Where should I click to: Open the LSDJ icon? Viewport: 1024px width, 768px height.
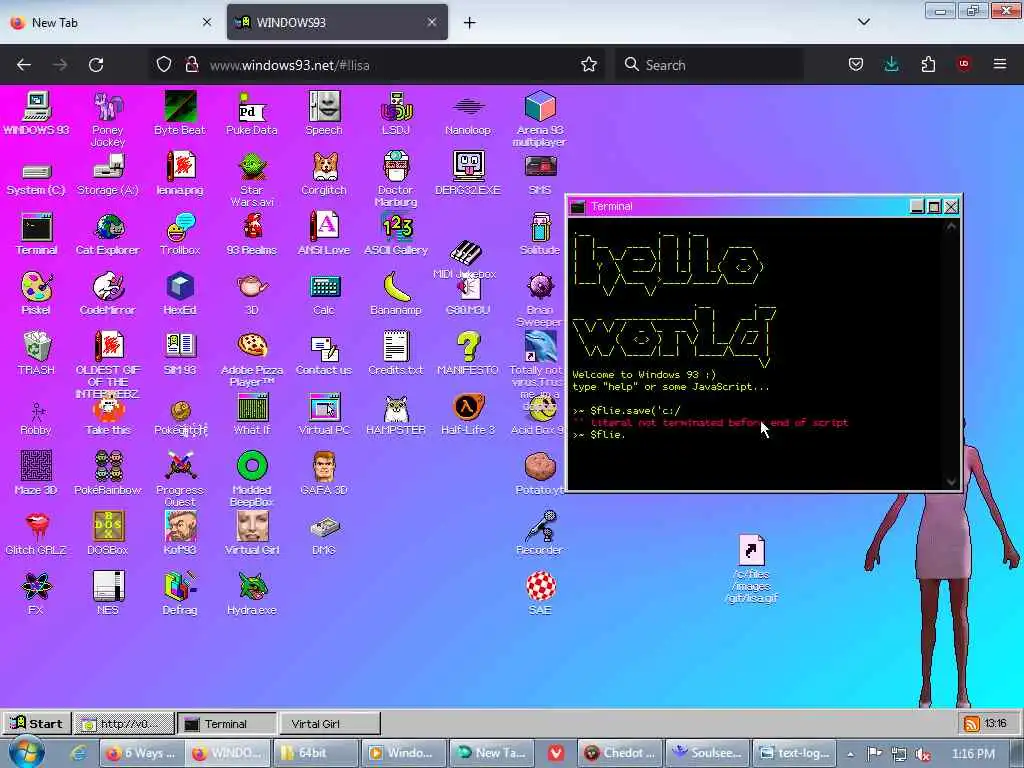click(396, 114)
